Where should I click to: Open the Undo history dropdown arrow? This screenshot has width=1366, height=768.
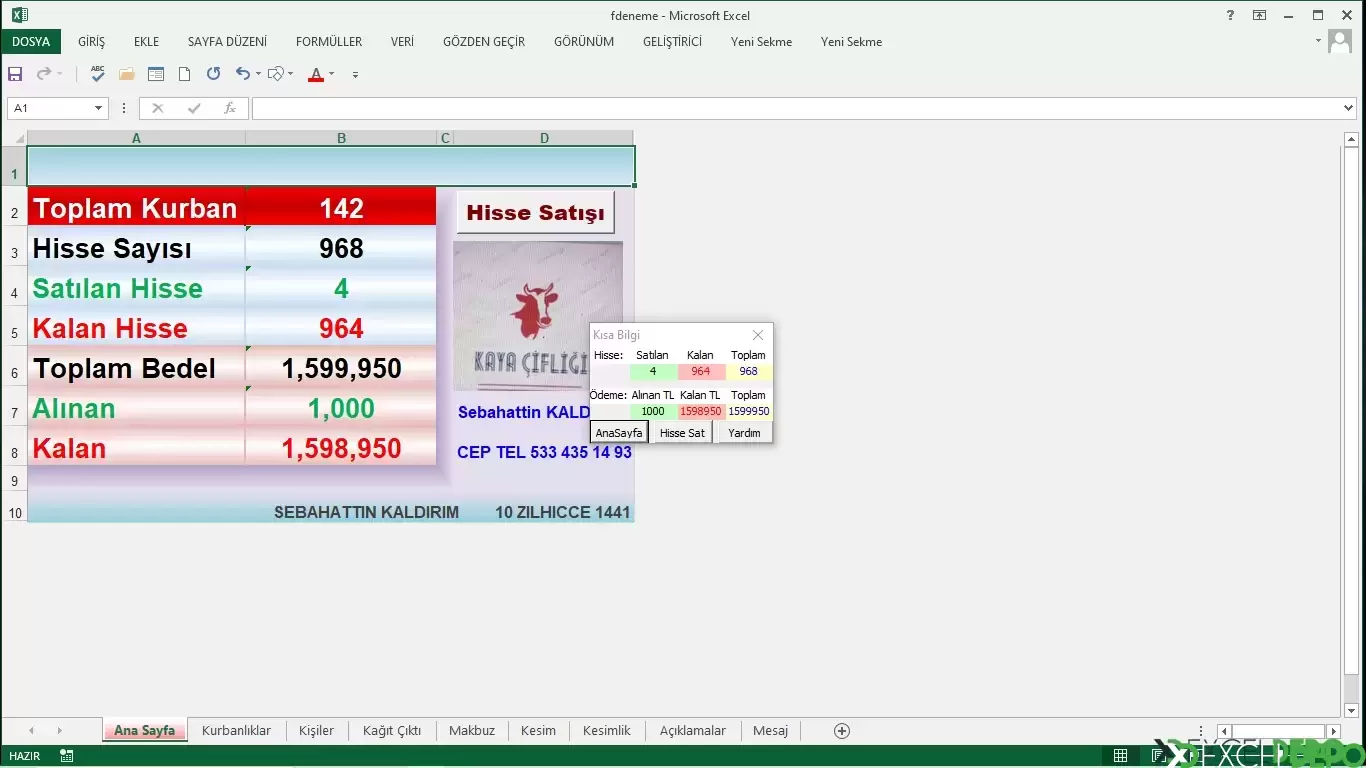(258, 74)
